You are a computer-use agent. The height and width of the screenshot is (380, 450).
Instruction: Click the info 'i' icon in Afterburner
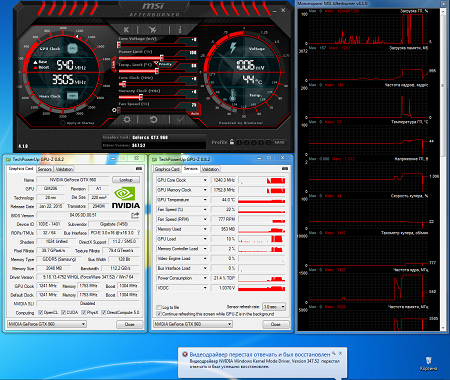point(180,30)
